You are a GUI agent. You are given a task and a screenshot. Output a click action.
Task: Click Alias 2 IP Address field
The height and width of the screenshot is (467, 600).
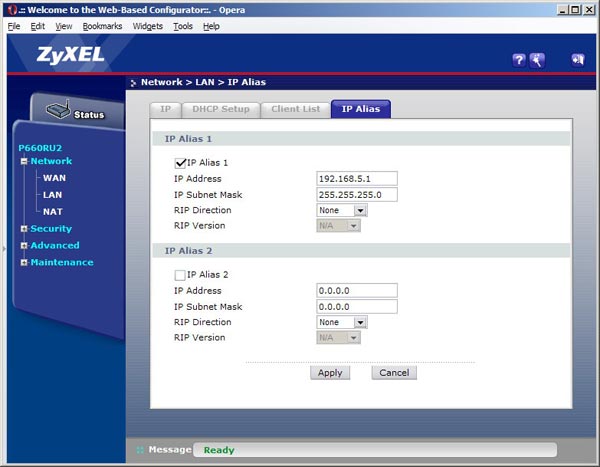357,291
